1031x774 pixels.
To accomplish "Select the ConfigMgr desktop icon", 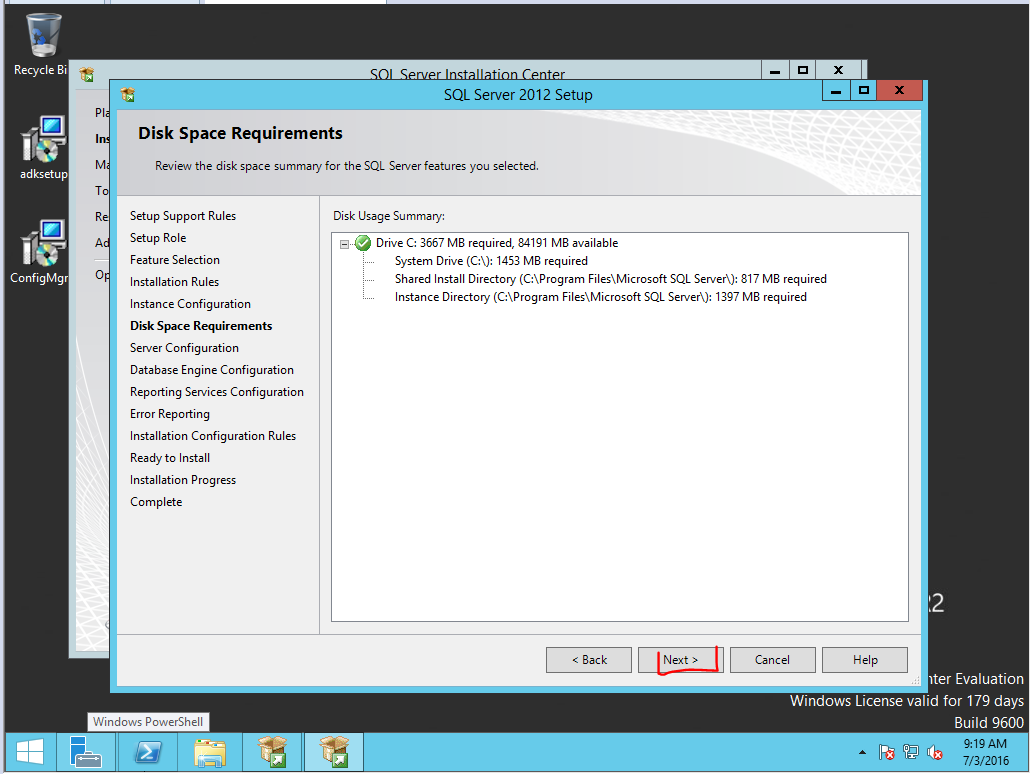I will (41, 252).
